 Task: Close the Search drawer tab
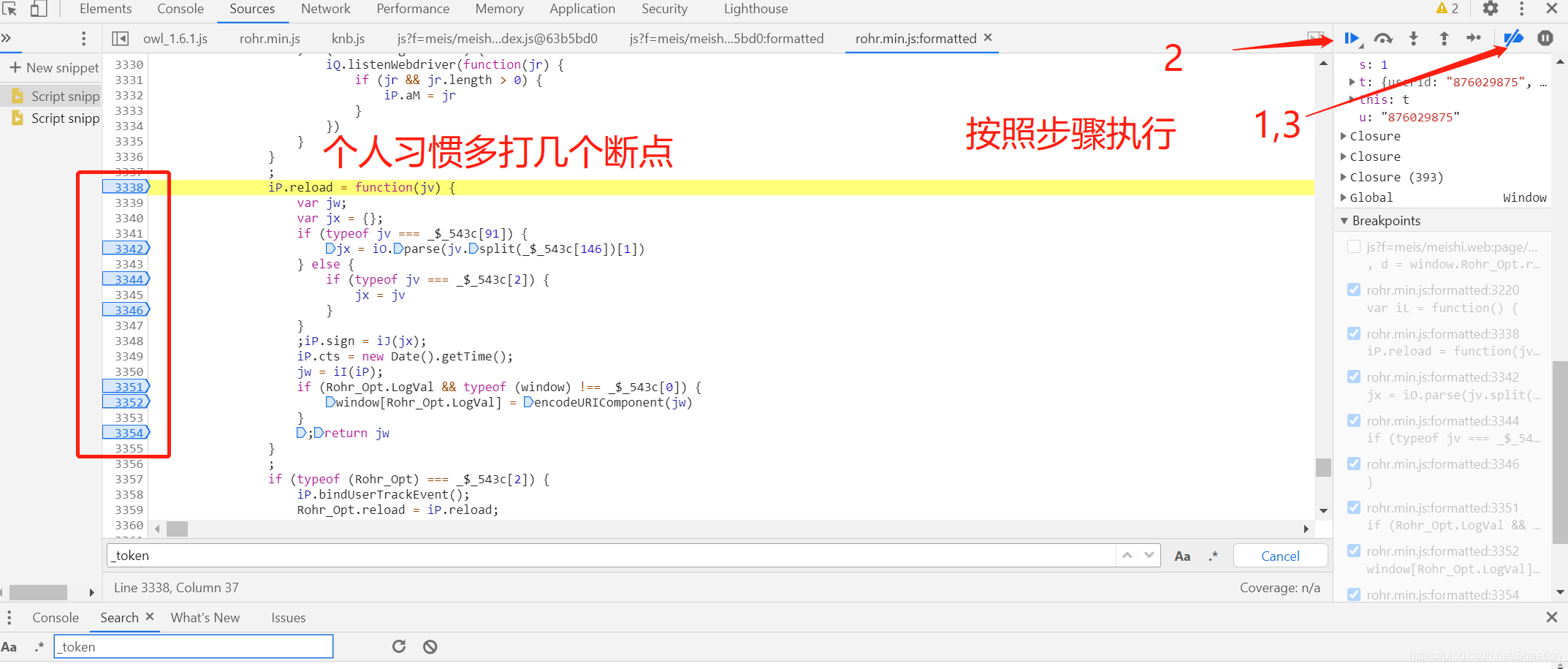[150, 617]
